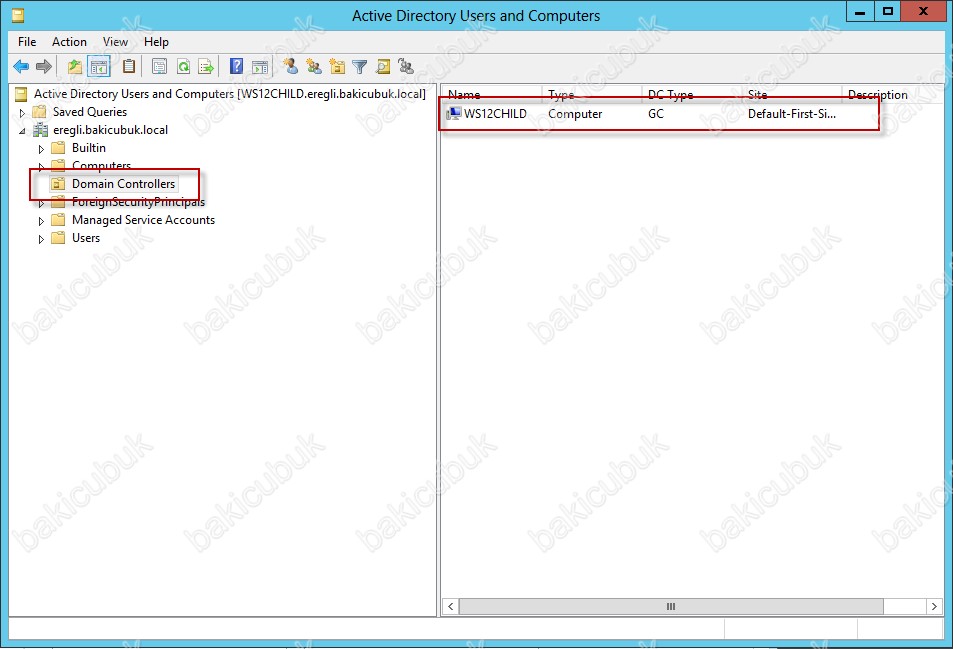The width and height of the screenshot is (953, 649).
Task: Click the horizontal scrollbar thumb
Action: pos(671,606)
